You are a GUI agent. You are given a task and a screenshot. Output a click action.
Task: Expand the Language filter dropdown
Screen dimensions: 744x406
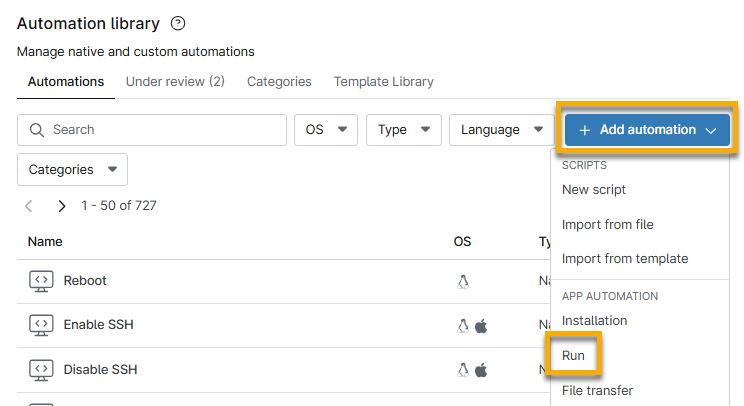click(x=501, y=130)
